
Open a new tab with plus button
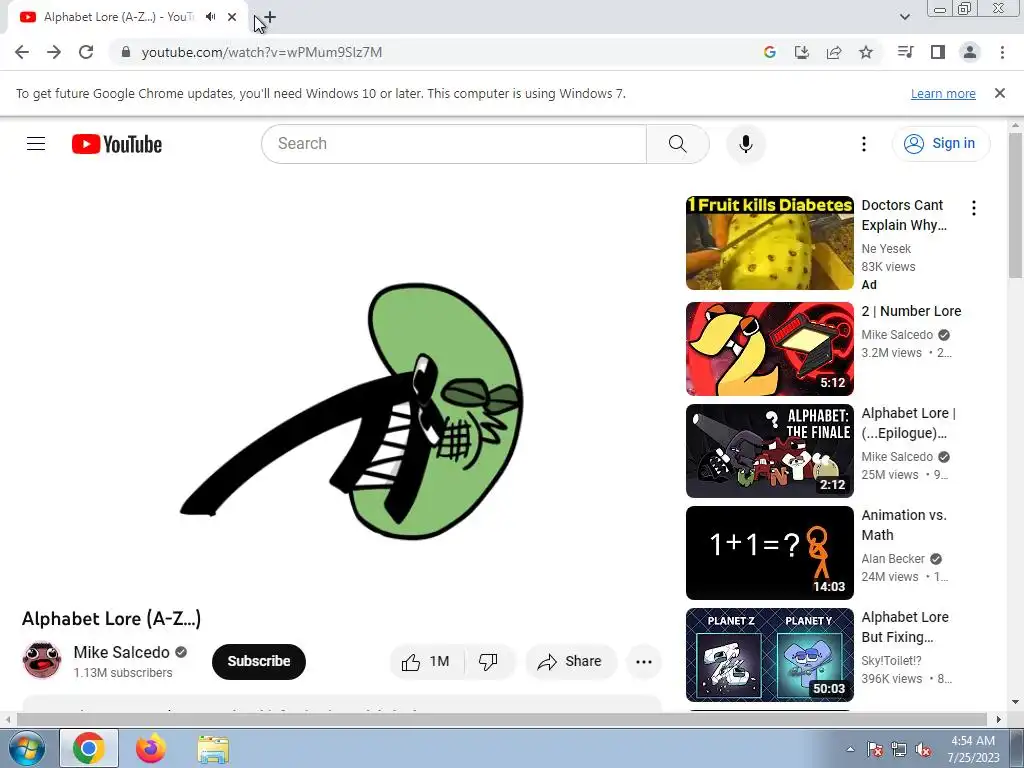click(270, 17)
